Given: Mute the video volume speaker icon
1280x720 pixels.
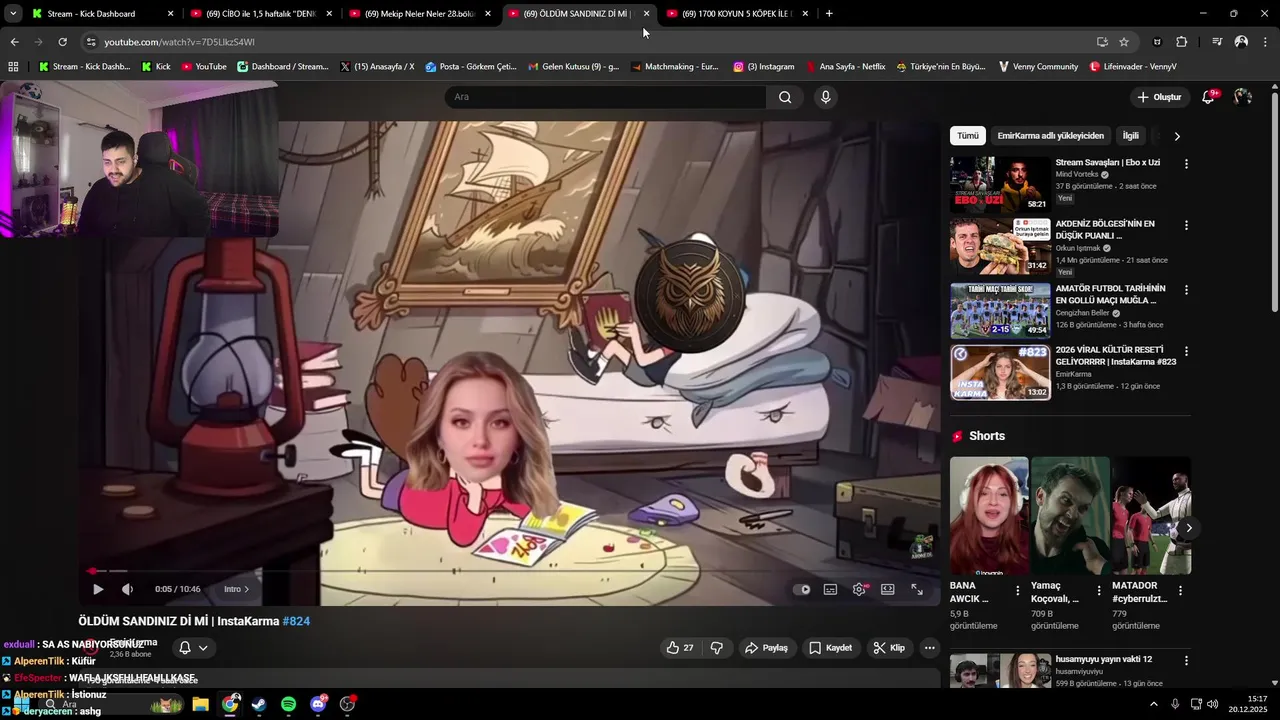Looking at the screenshot, I should pyautogui.click(x=127, y=589).
